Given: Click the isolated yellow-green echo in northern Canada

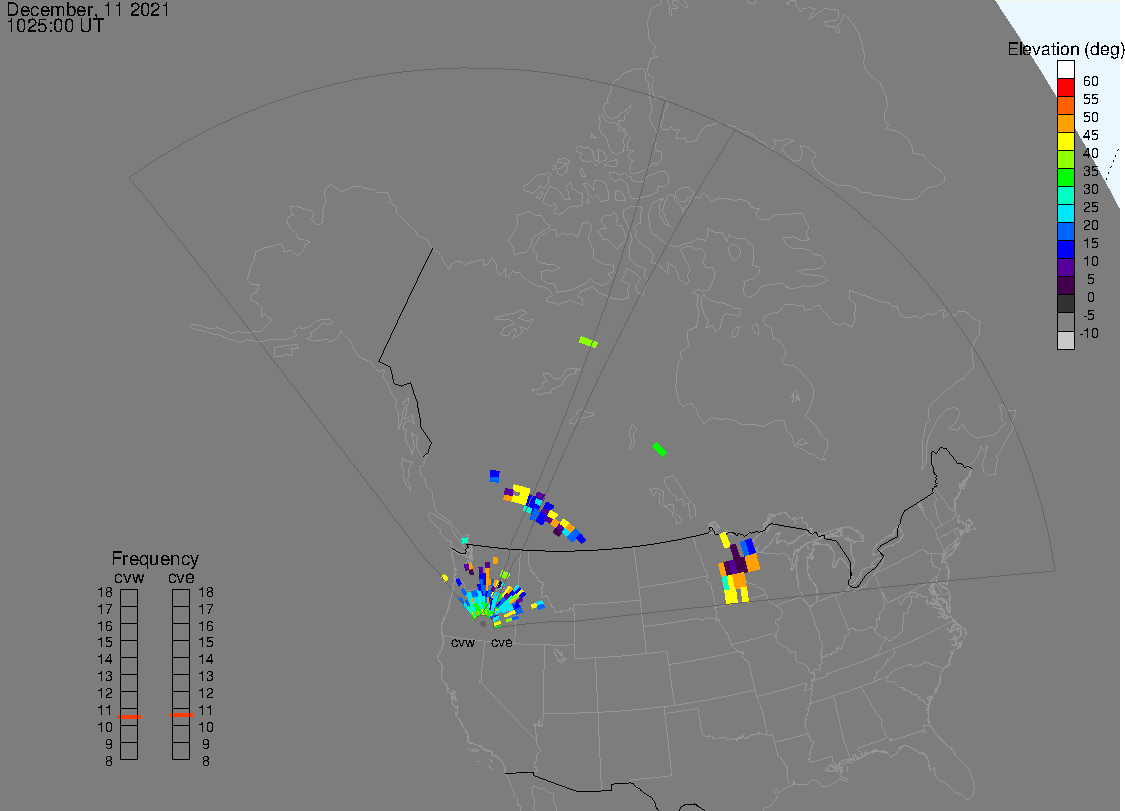Looking at the screenshot, I should (588, 342).
